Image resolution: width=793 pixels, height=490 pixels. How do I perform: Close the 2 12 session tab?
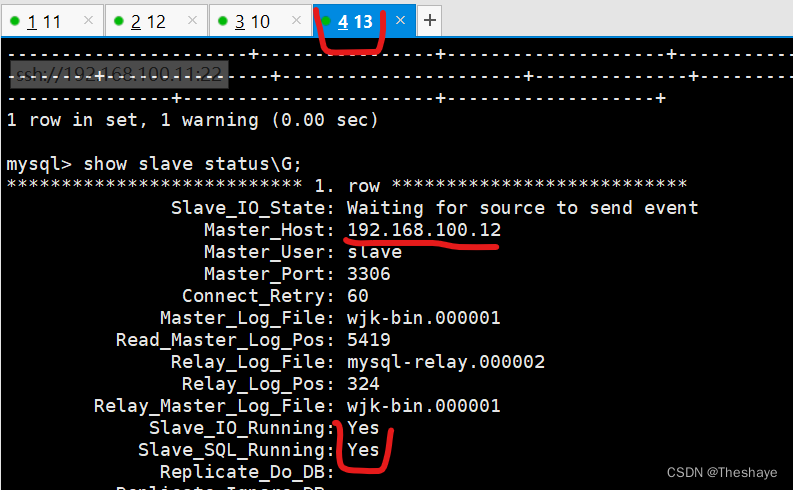click(x=192, y=20)
